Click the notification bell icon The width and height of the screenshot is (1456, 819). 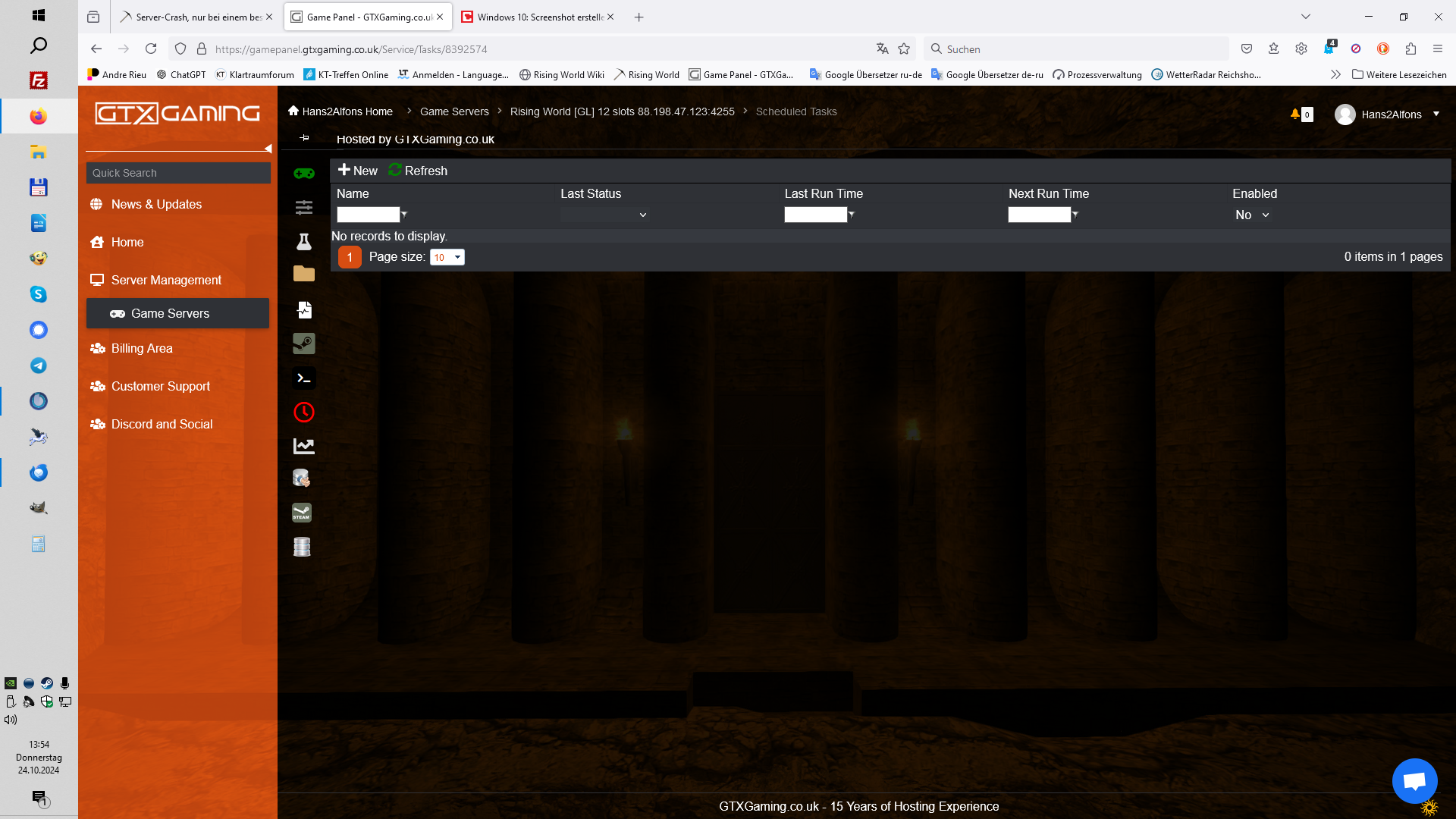point(1294,114)
